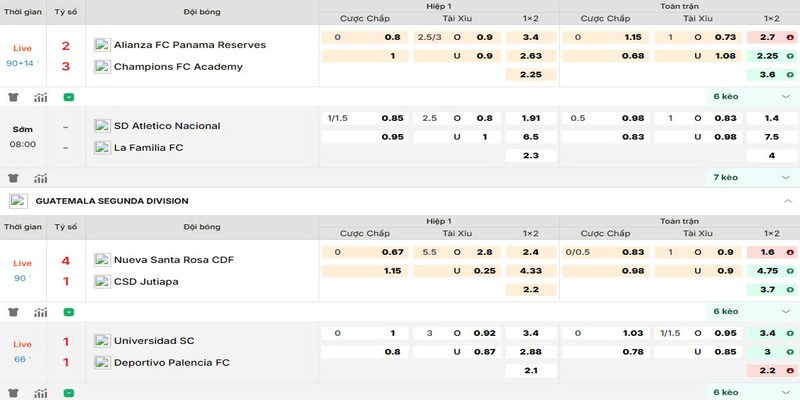Open the stats chart icon under Deportivo Palencia FC
The image size is (800, 400).
41,392
